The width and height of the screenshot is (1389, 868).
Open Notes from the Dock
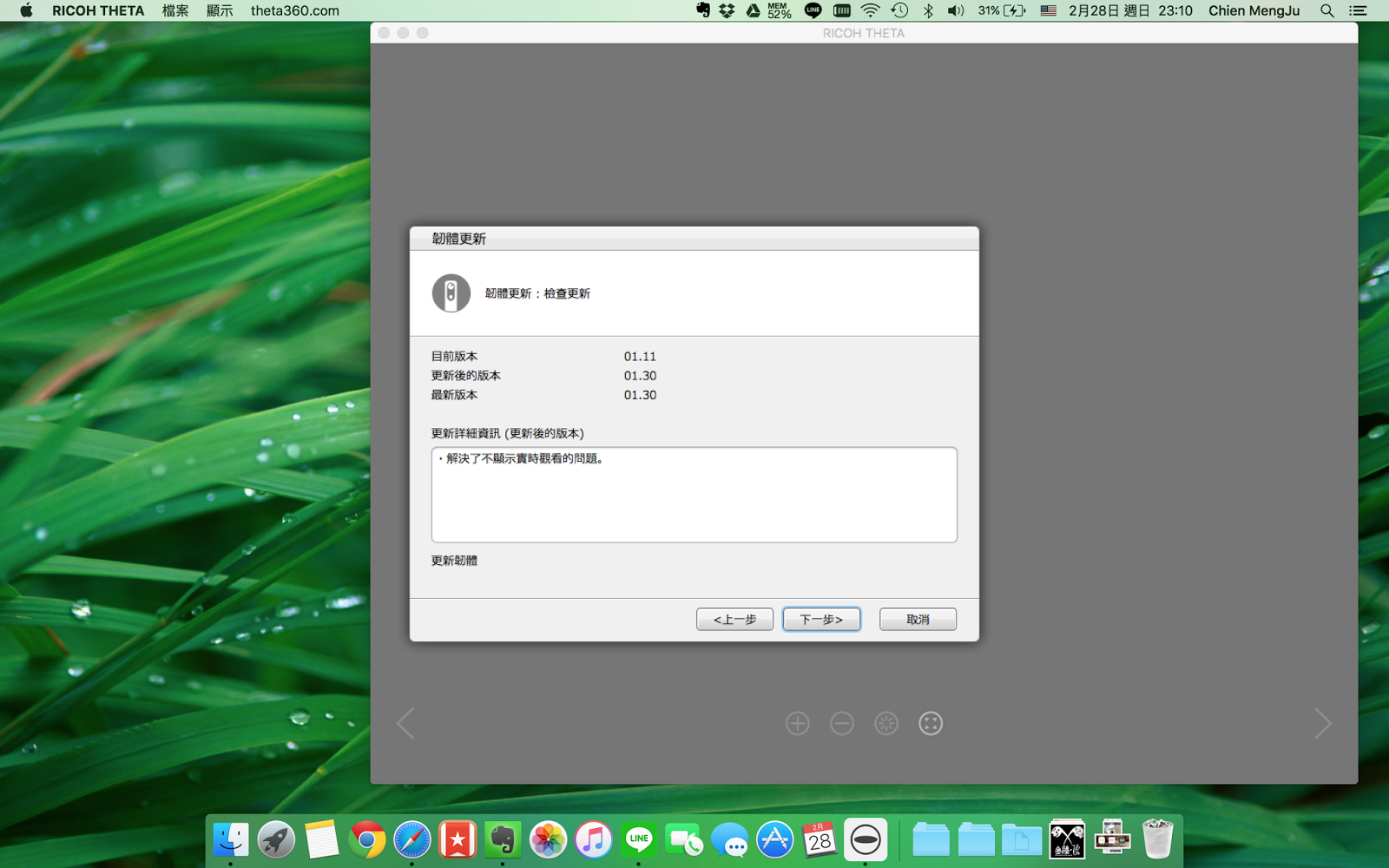321,839
